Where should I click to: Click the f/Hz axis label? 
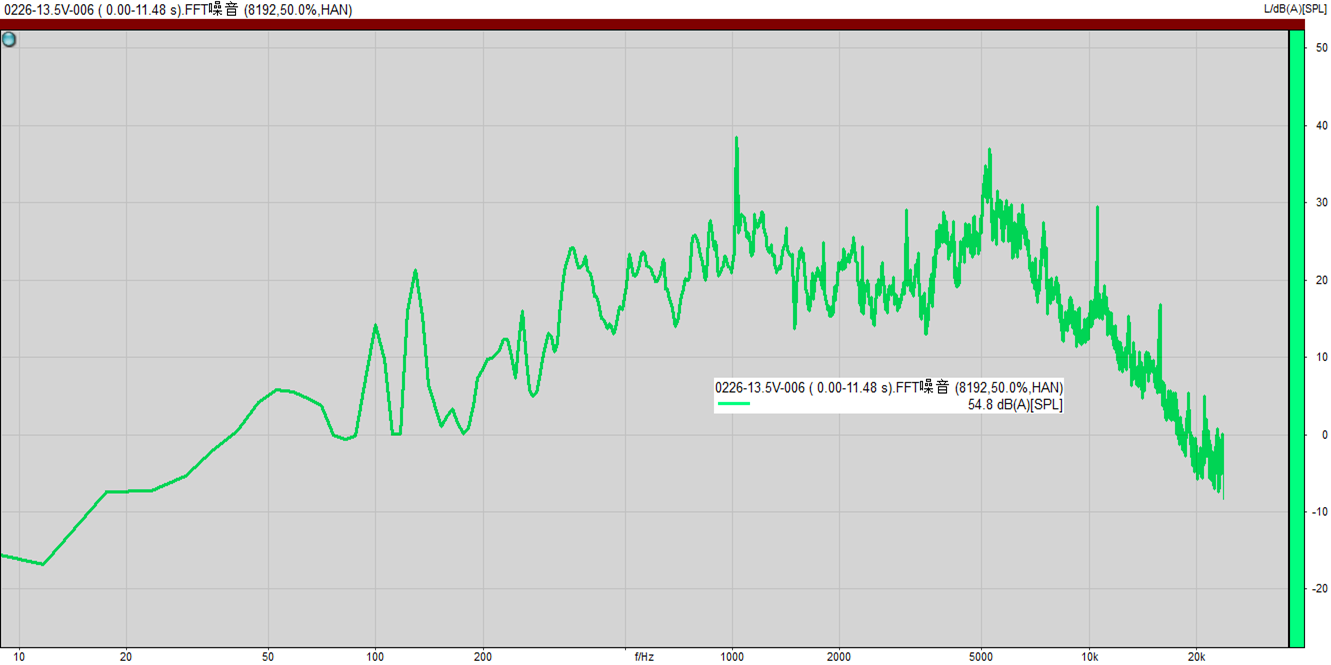point(644,657)
